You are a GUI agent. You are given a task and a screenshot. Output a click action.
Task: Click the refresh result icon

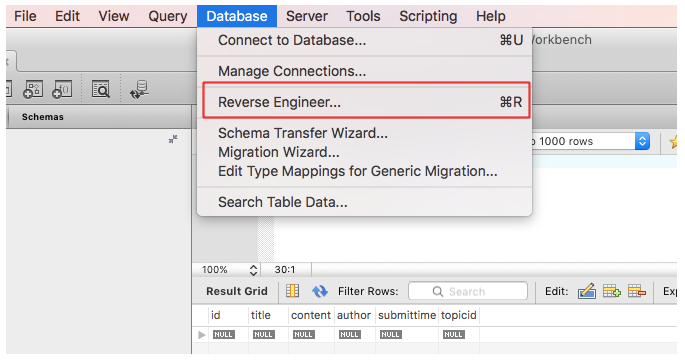(x=320, y=291)
